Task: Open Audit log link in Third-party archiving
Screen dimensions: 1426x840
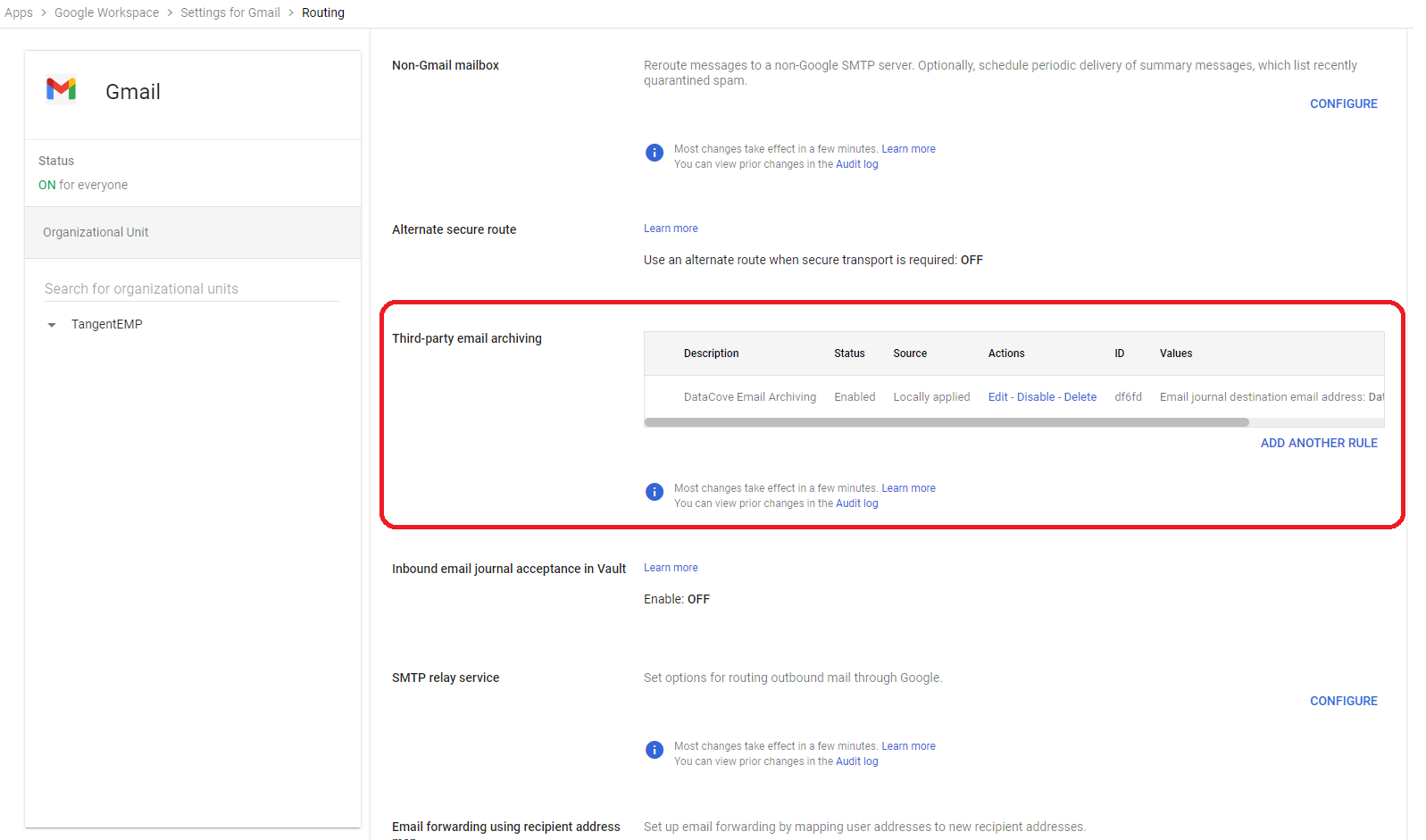Action: tap(856, 503)
